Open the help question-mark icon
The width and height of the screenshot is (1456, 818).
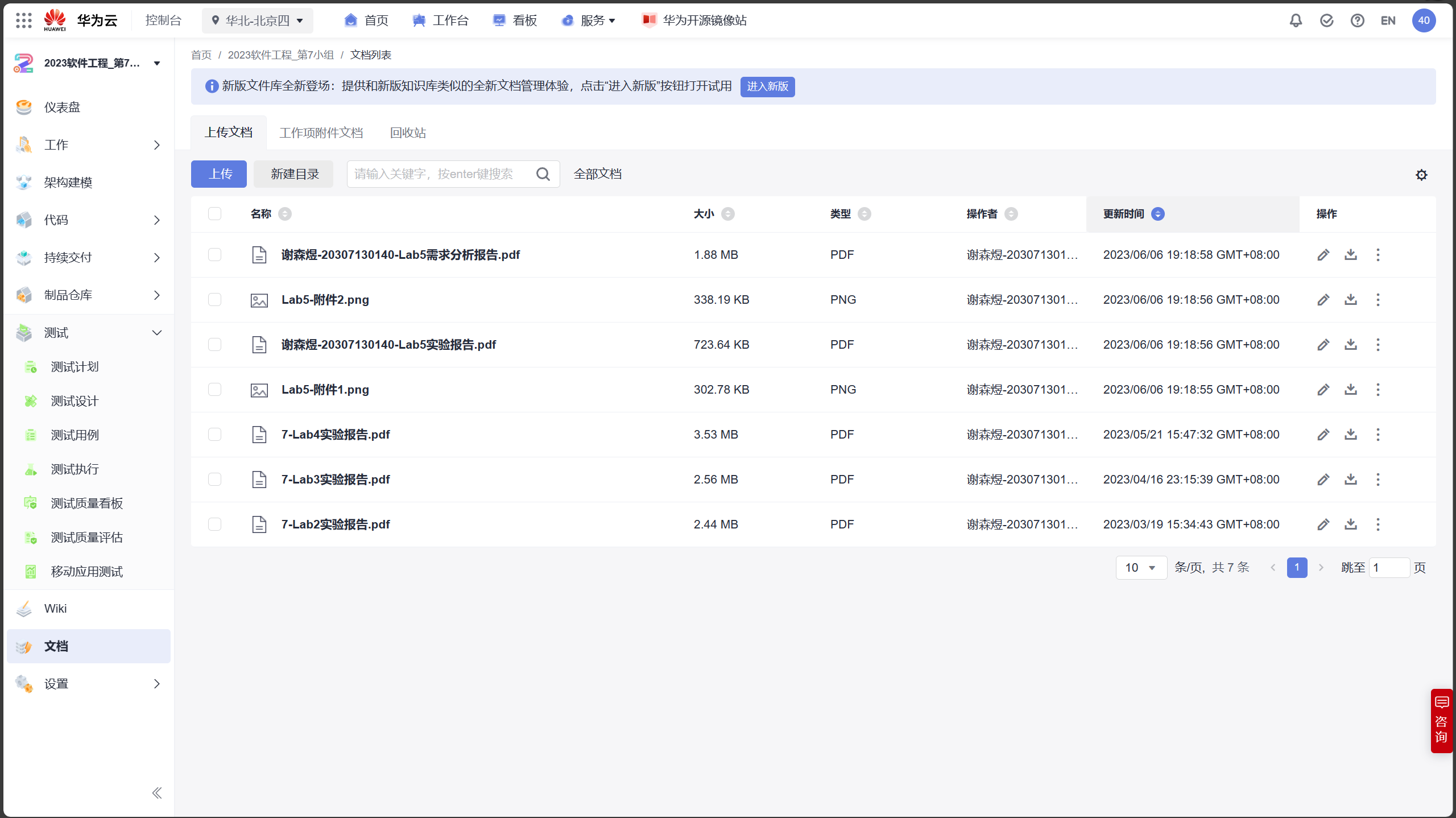1357,20
